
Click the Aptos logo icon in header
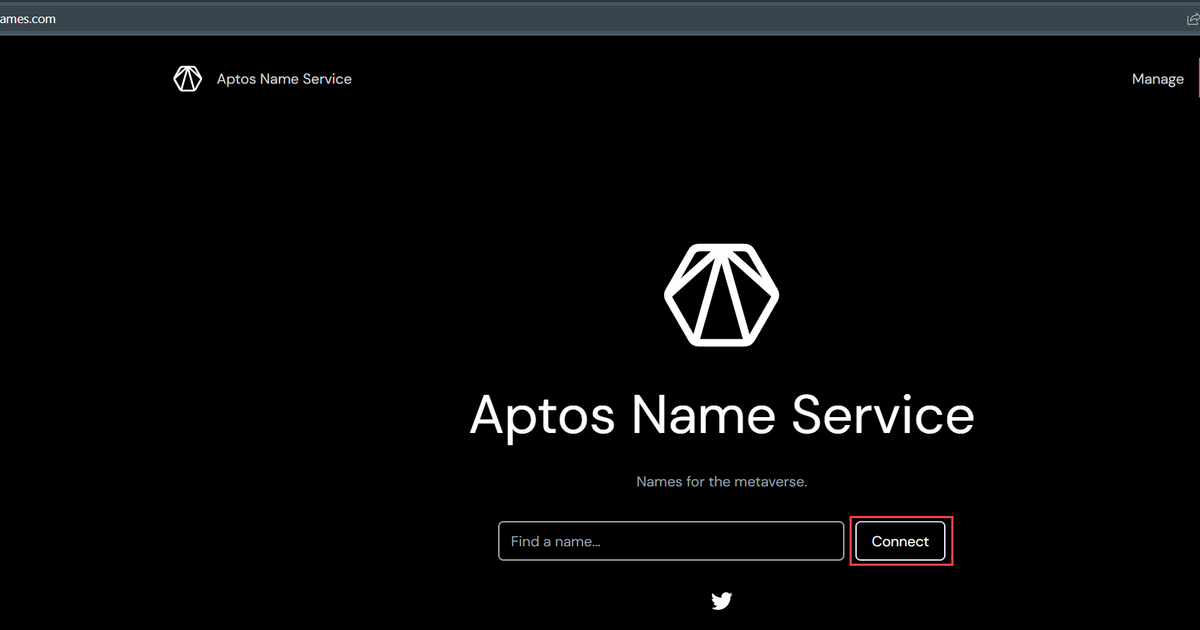(x=187, y=79)
